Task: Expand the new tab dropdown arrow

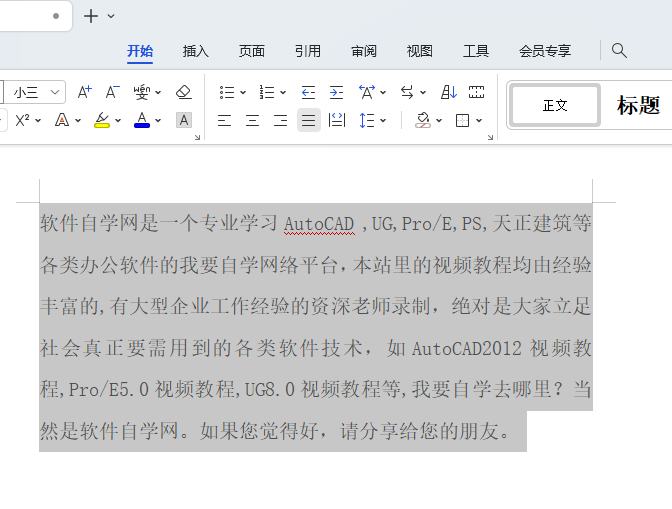Action: click(x=111, y=16)
